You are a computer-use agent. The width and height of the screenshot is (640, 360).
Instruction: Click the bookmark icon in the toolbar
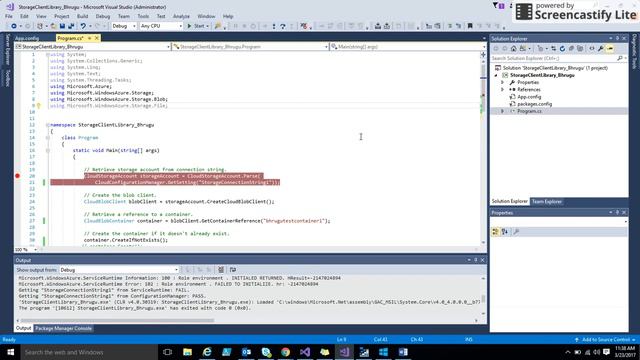470,26
